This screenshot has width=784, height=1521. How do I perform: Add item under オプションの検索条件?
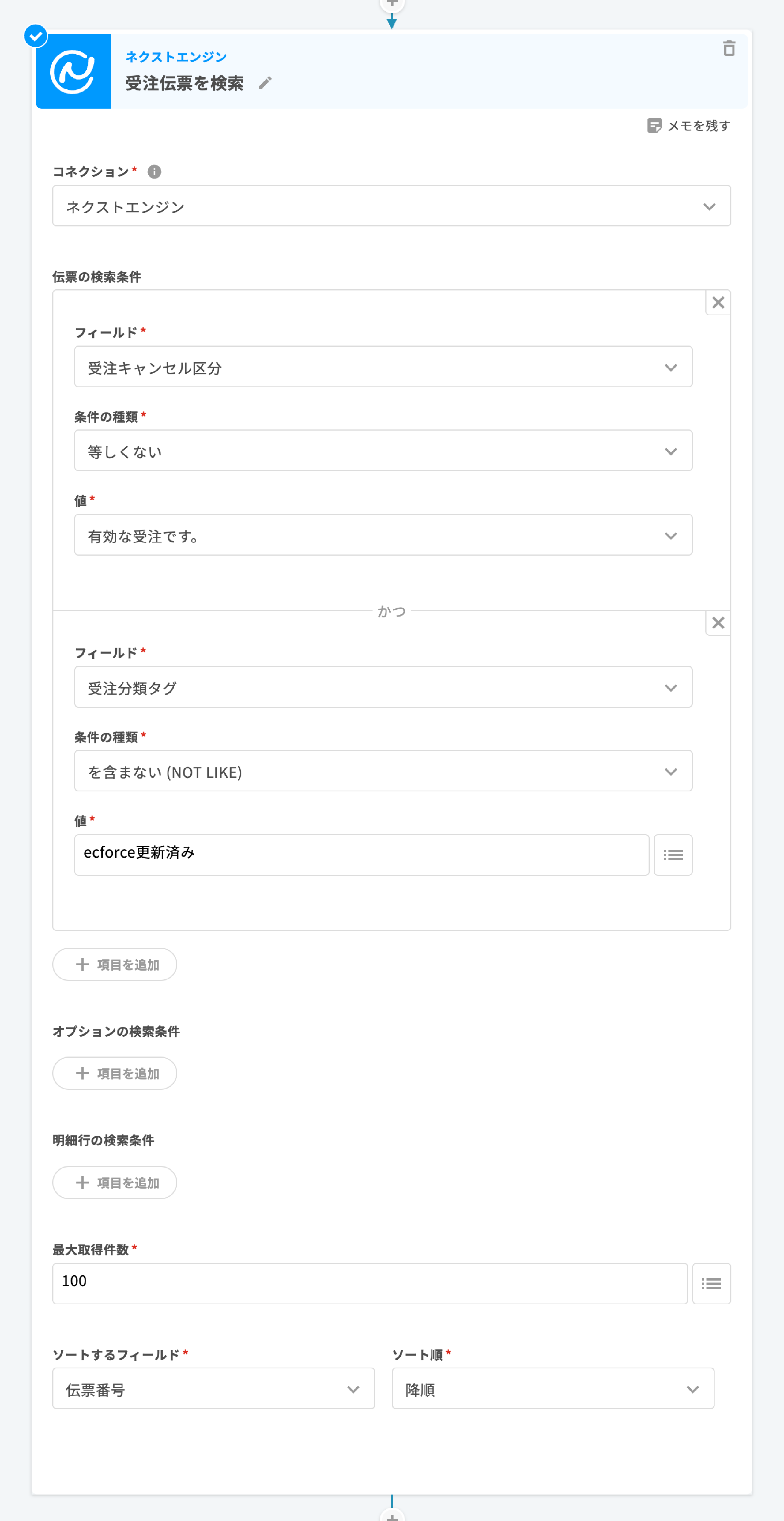click(115, 1074)
